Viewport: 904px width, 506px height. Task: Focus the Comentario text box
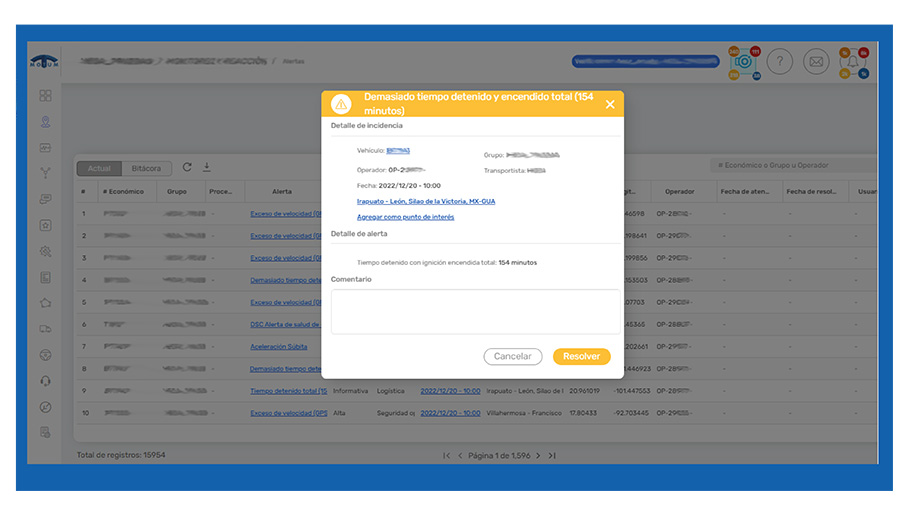(476, 312)
